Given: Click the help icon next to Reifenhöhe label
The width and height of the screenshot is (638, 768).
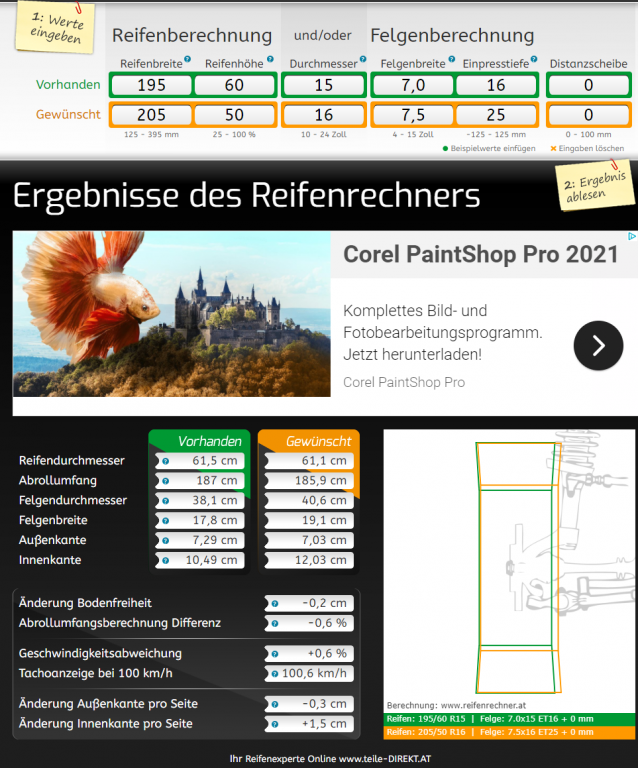Looking at the screenshot, I should pos(270,59).
